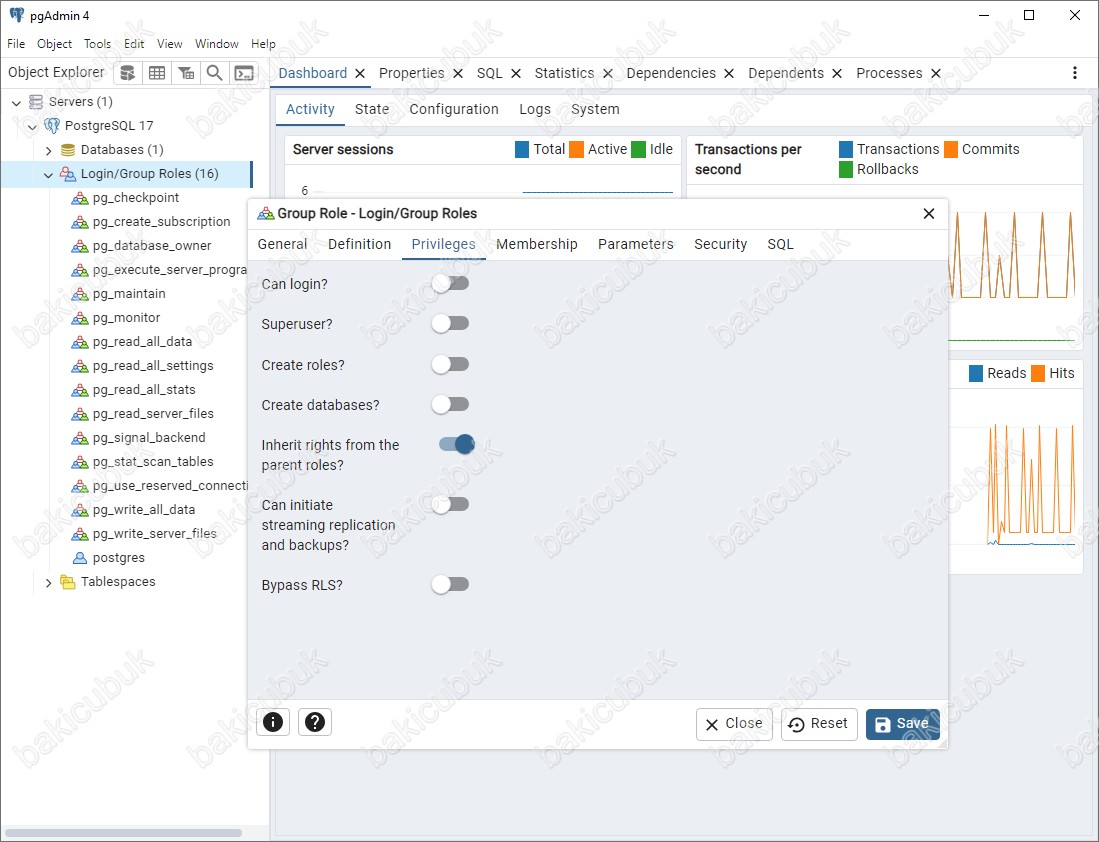1099x842 pixels.
Task: Expand the Tablespaces node
Action: (x=48, y=583)
